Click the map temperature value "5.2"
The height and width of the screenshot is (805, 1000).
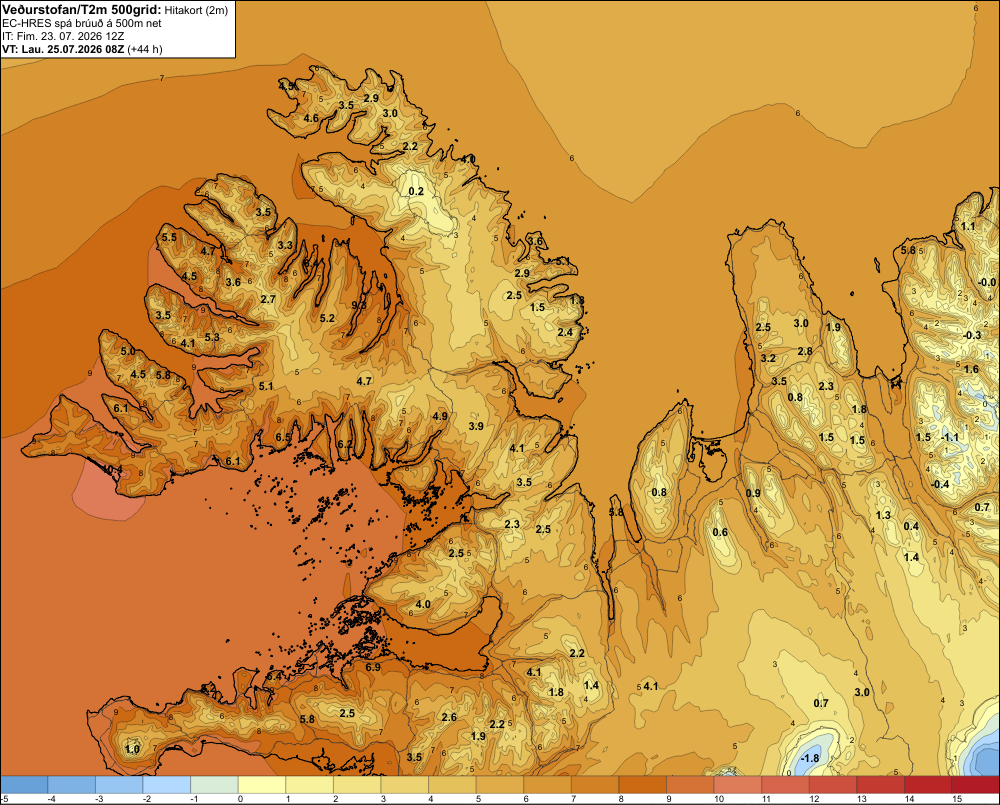coord(327,318)
